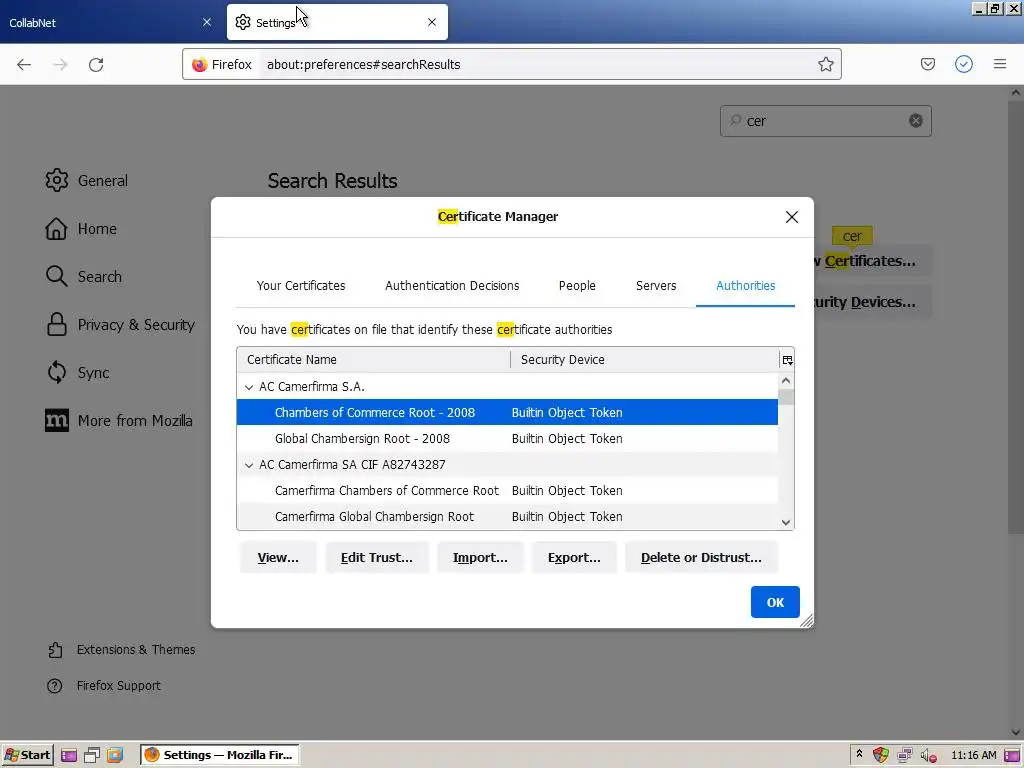Switch to the Servers tab
The image size is (1024, 768).
[x=656, y=285]
